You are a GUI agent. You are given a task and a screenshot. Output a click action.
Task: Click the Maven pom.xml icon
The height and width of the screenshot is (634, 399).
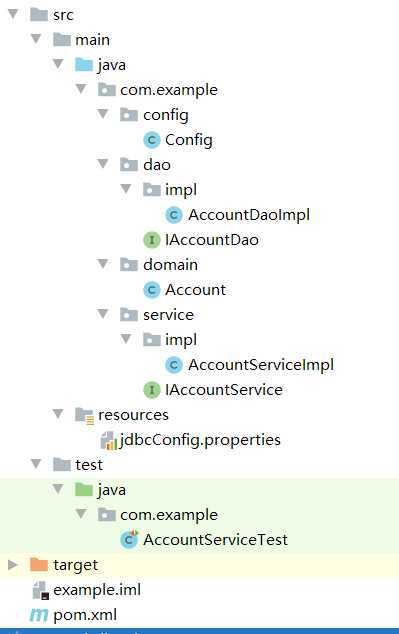[39, 615]
